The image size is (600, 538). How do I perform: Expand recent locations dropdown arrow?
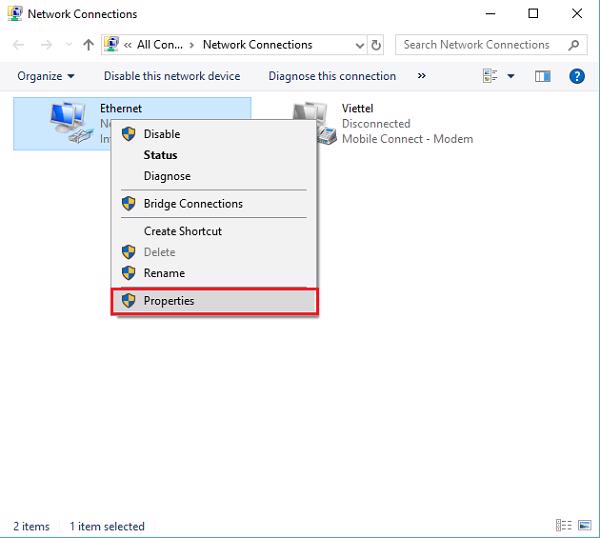coord(68,45)
